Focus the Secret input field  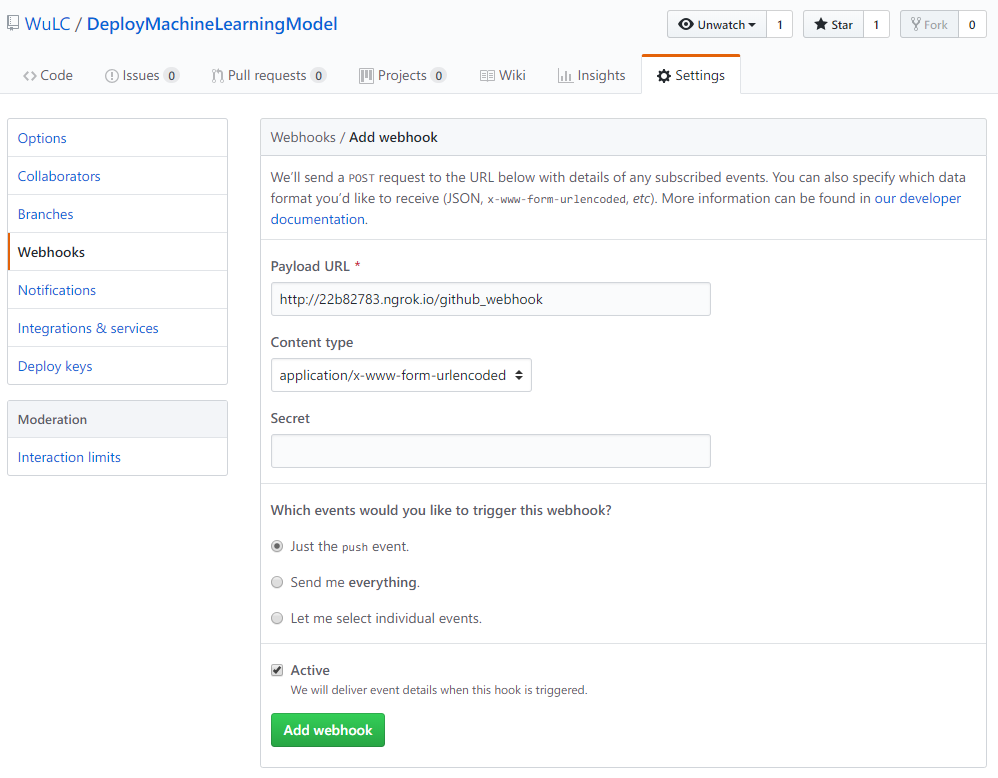(x=491, y=451)
